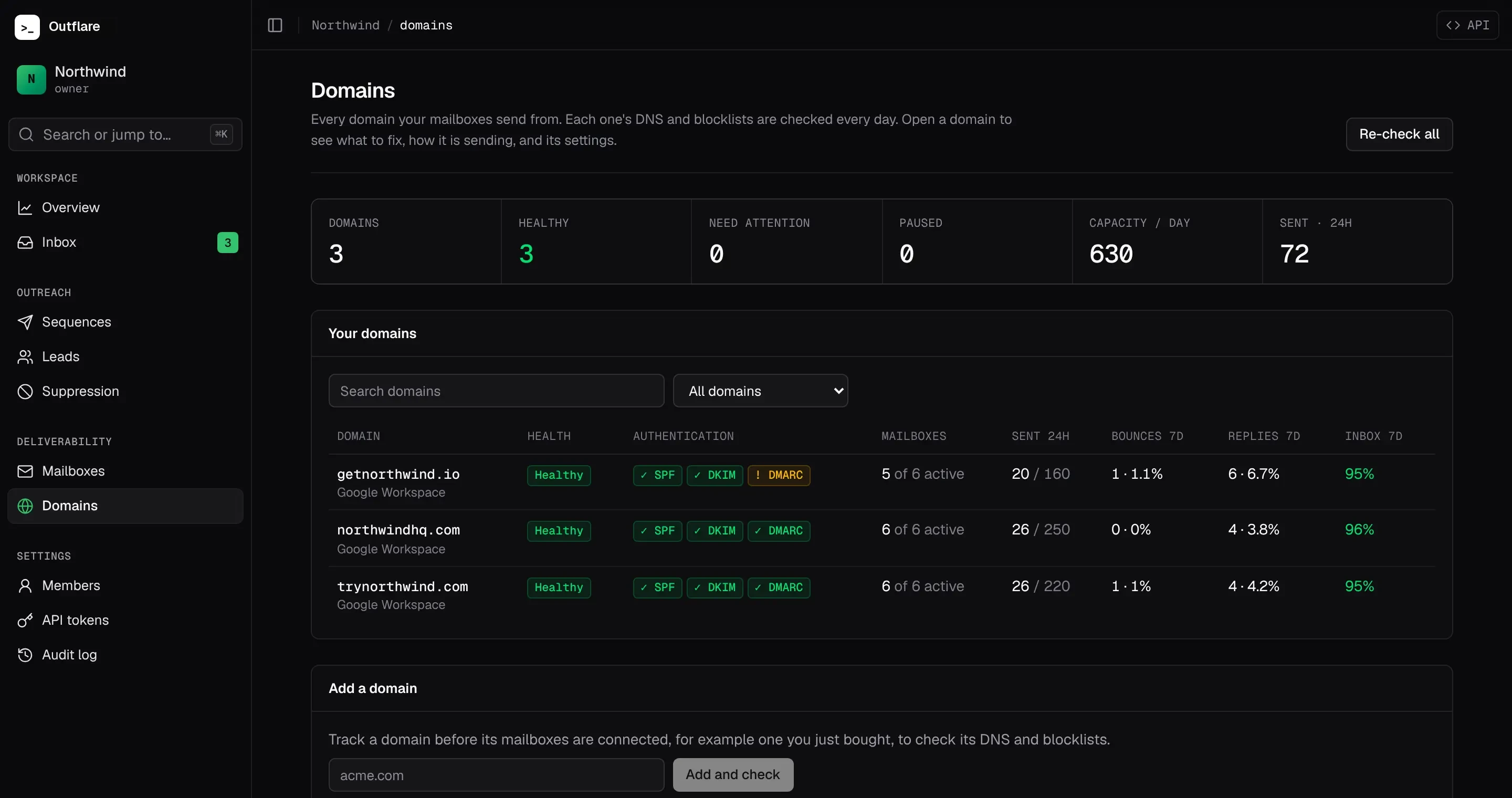Go to Sequences in sidebar
Image resolution: width=1512 pixels, height=798 pixels.
(x=125, y=322)
